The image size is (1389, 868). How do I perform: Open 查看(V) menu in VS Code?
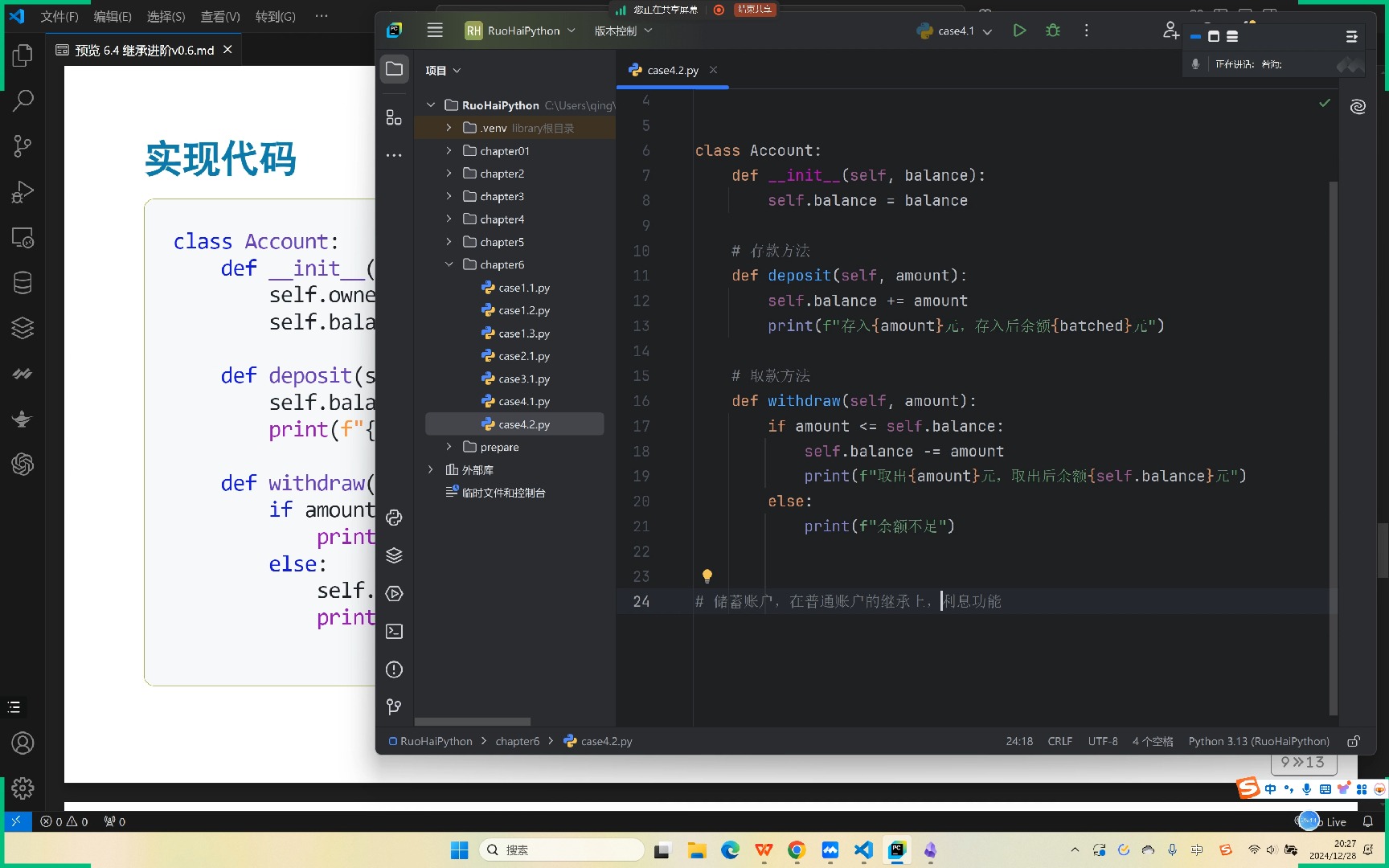[220, 16]
